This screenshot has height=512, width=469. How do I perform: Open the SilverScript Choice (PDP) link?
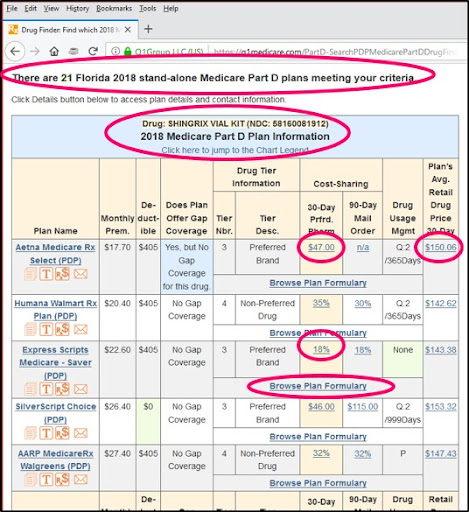coord(55,413)
